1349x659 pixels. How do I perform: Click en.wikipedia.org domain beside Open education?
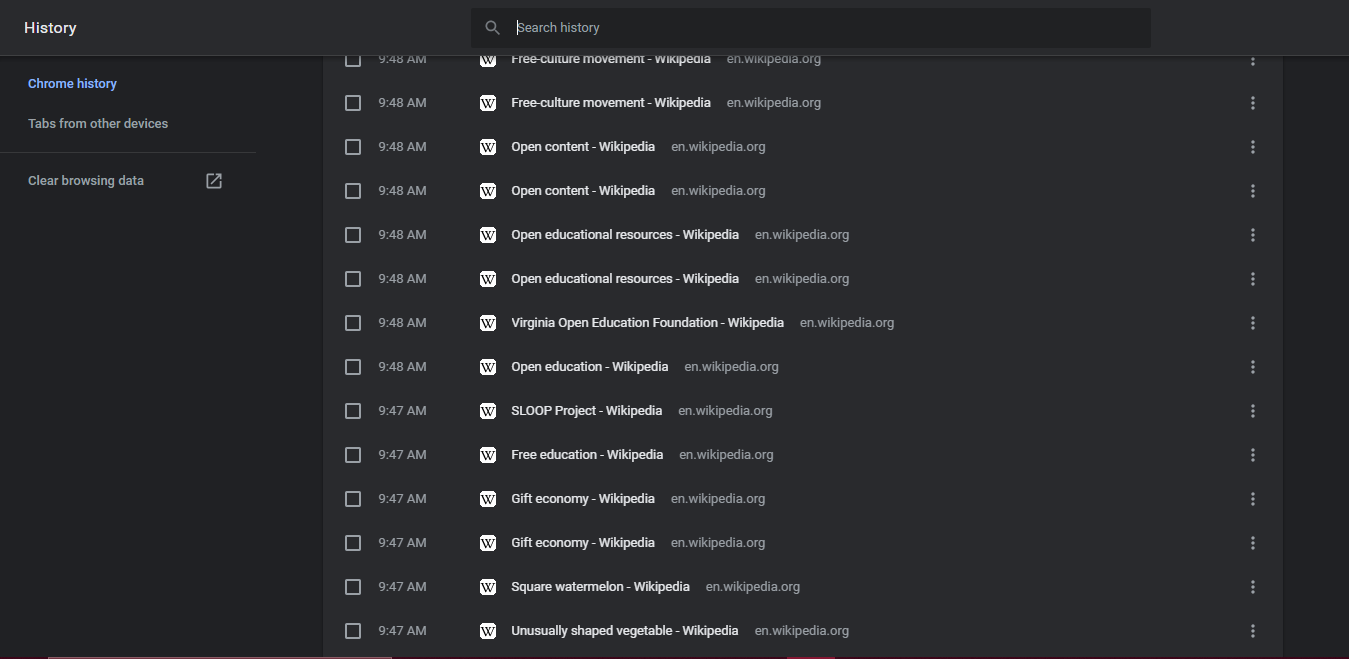pos(731,367)
